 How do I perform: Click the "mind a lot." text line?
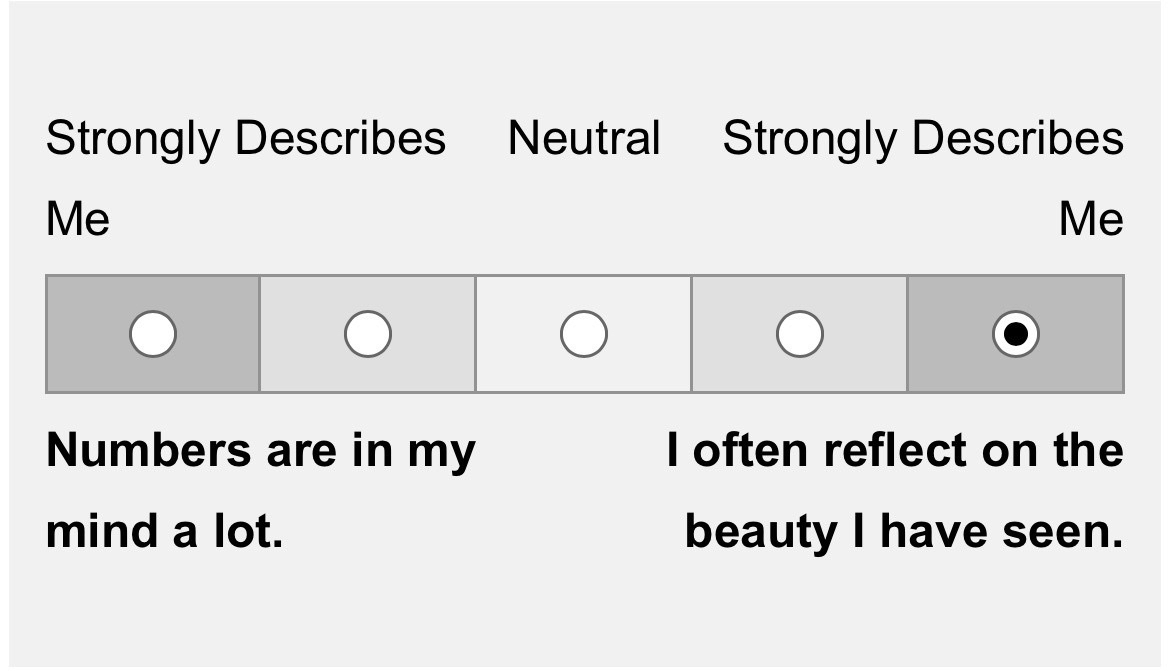(165, 531)
